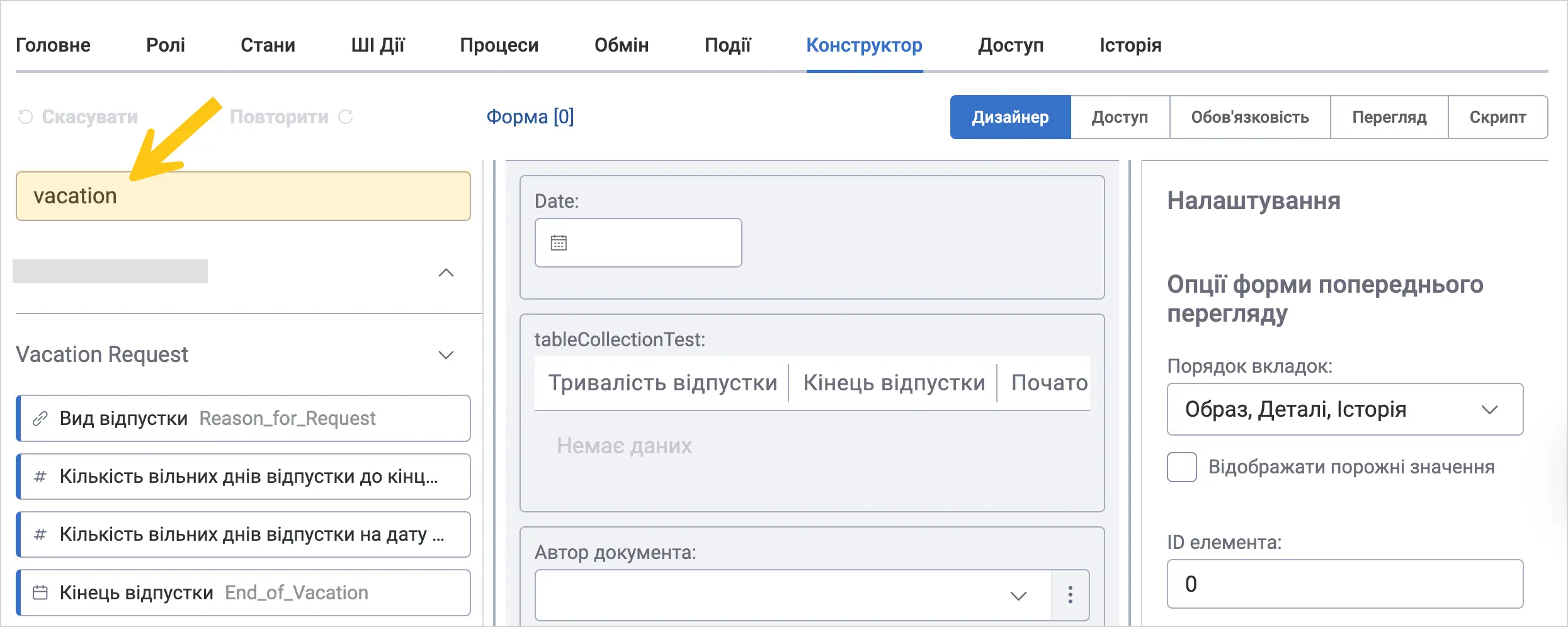Go to the Процеси tab
The width and height of the screenshot is (1568, 627).
pyautogui.click(x=499, y=45)
